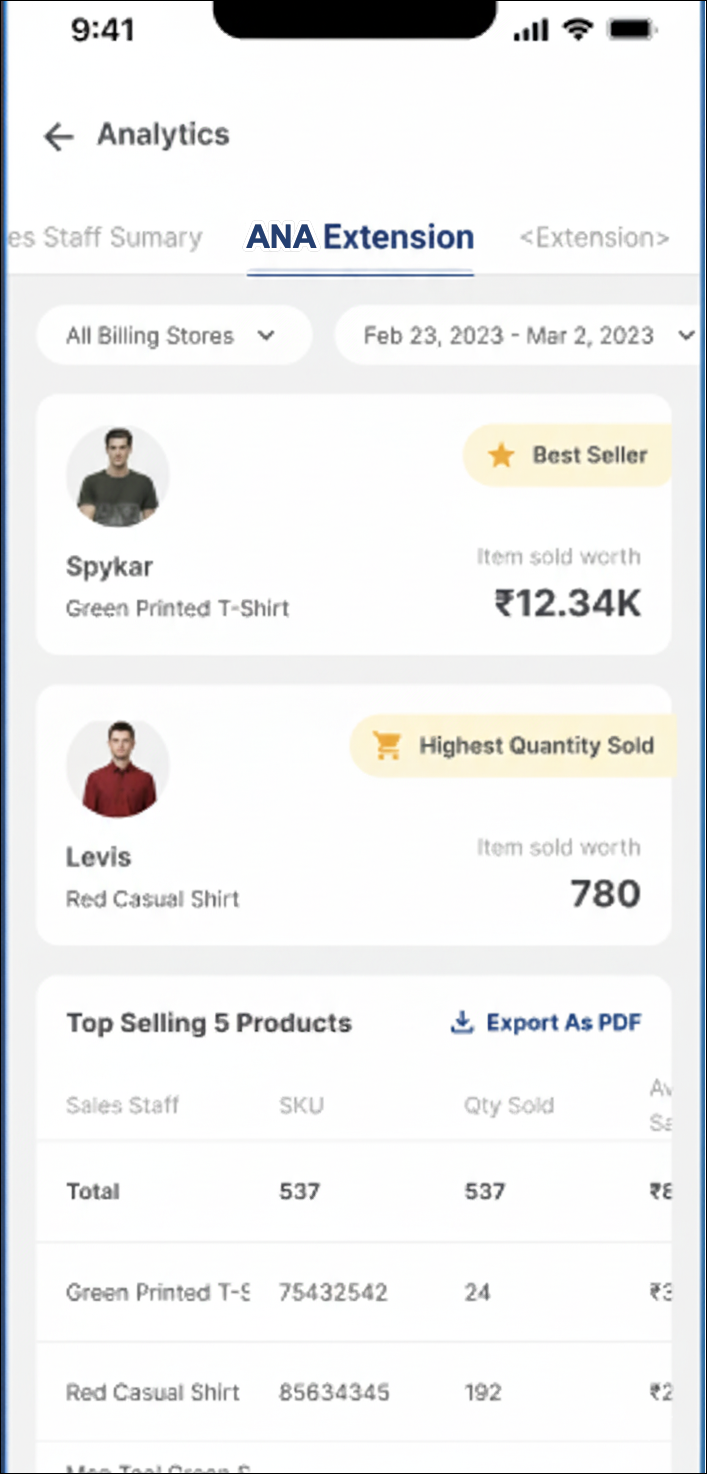The image size is (707, 1474).
Task: Tap the Best Seller badge
Action: tap(568, 456)
